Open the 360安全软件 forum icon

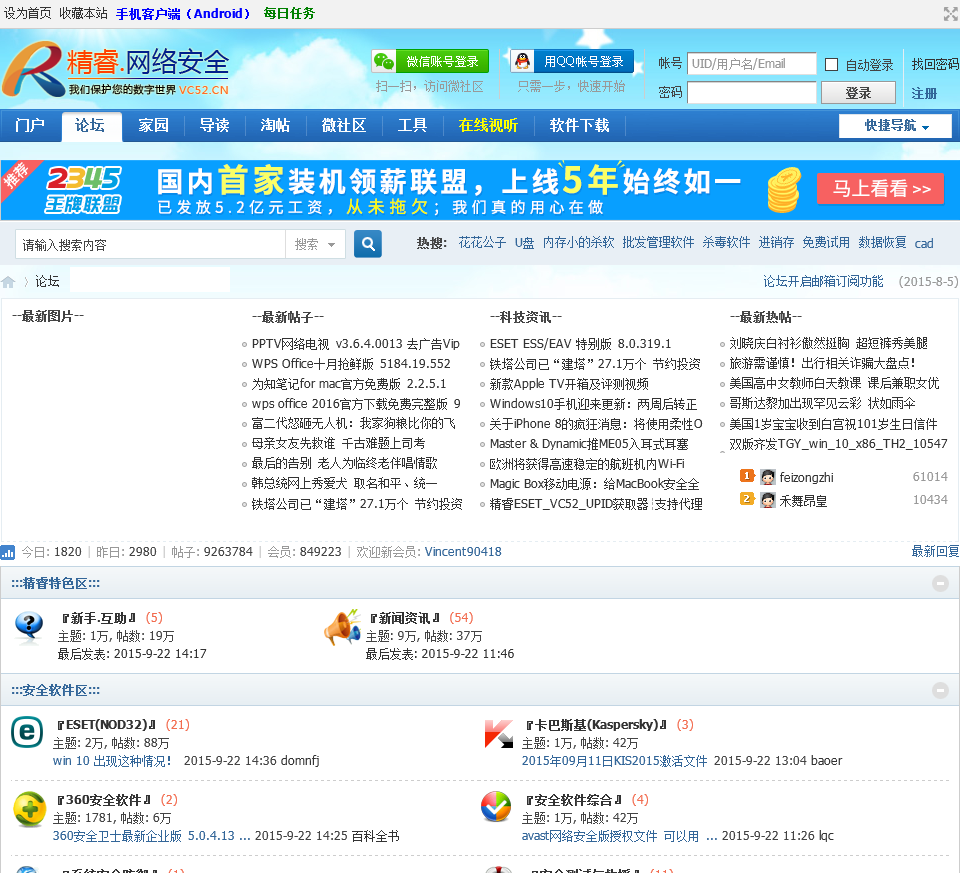coord(29,809)
